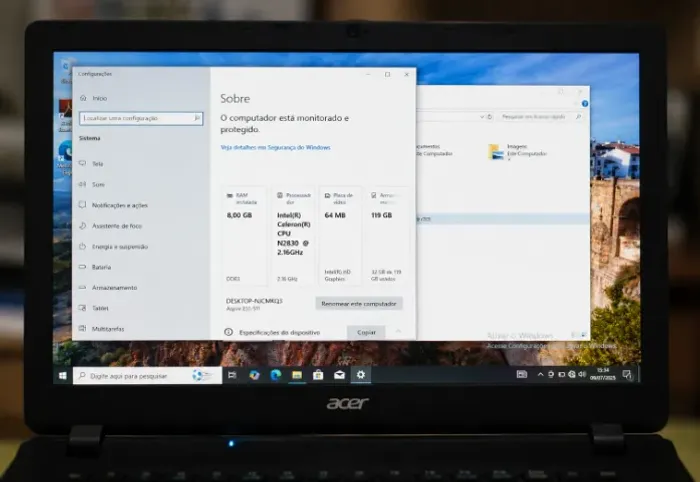Click the info icon beside Especificações do dispositivo
700x482 pixels.
pyautogui.click(x=228, y=332)
